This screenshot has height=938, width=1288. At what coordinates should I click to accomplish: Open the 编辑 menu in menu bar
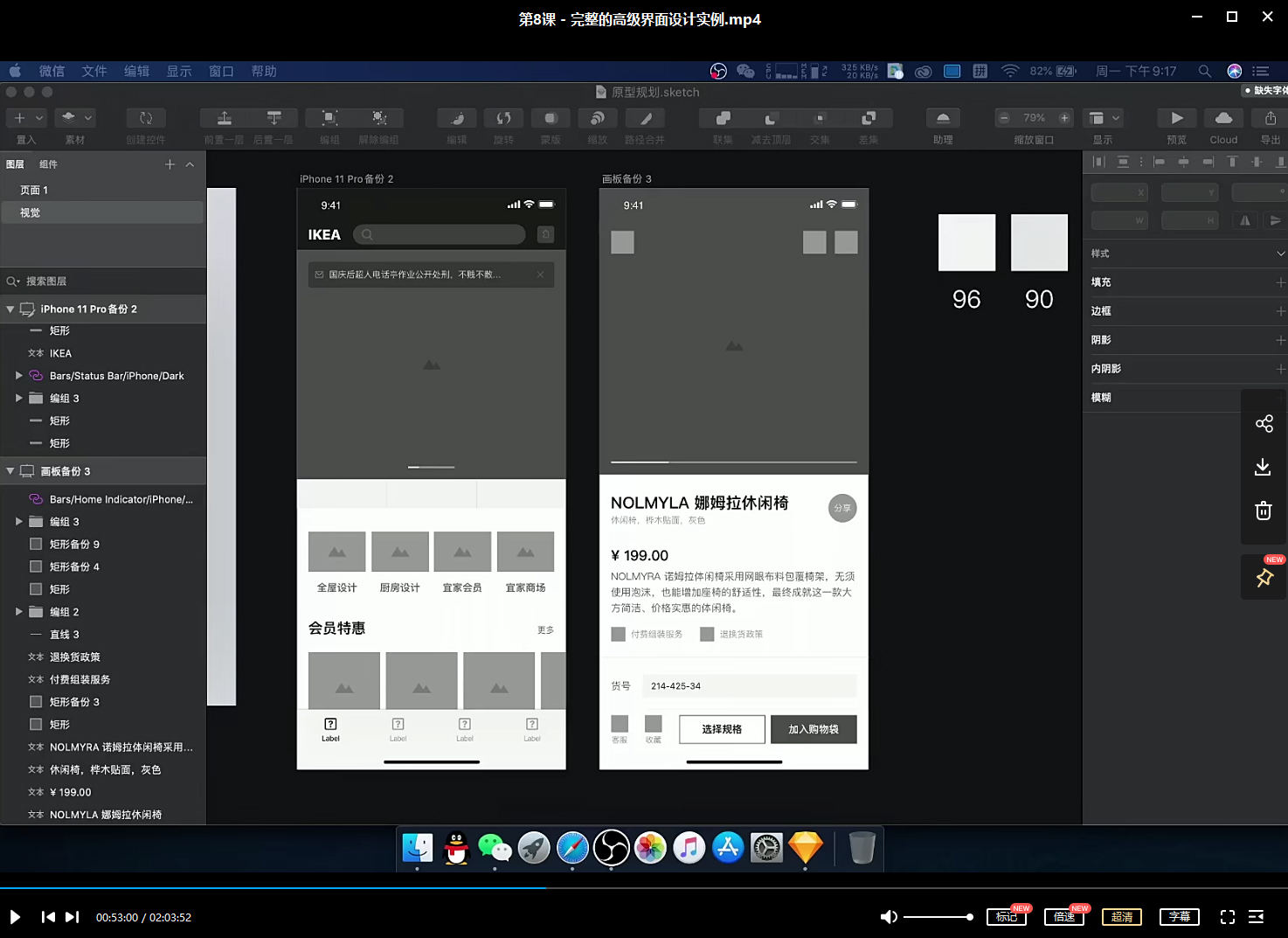click(x=136, y=71)
